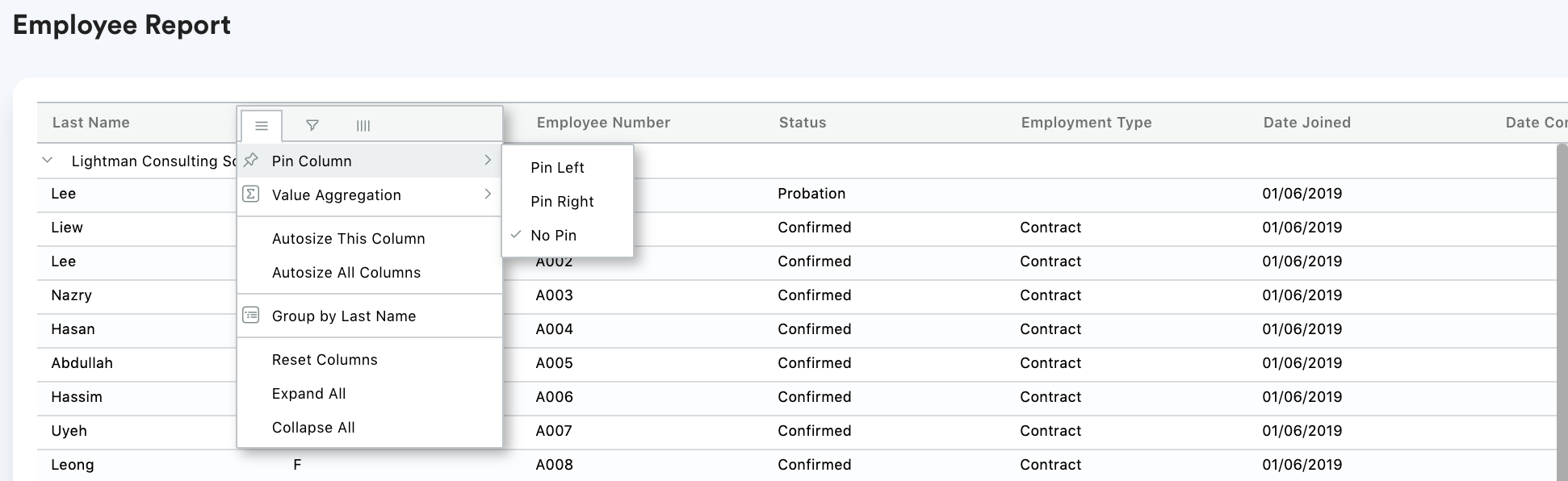Screen dimensions: 1568x481
Task: Click the Nazry last name cell
Action: [71, 295]
